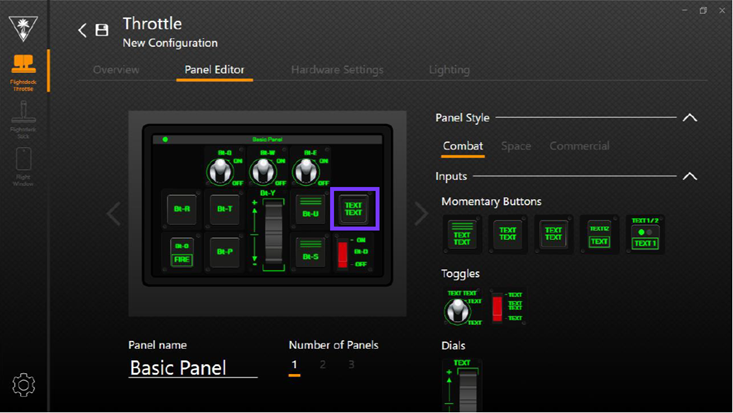Pick first momentary button with lines style
The height and width of the screenshot is (413, 733).
(462, 234)
